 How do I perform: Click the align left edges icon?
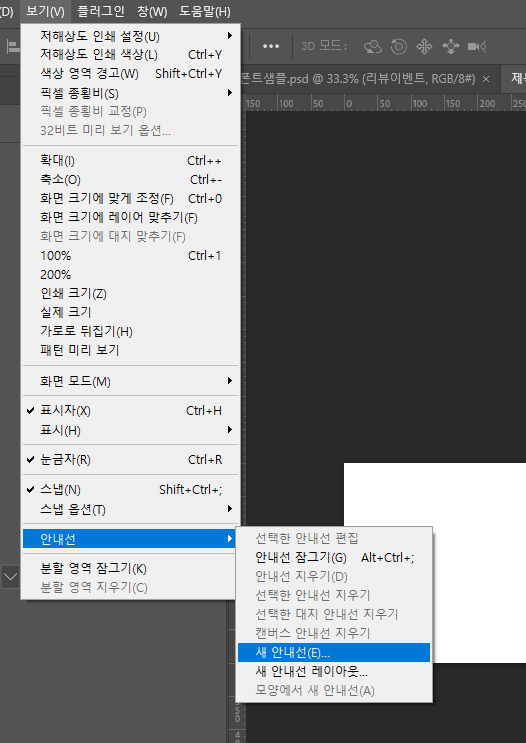[13, 46]
